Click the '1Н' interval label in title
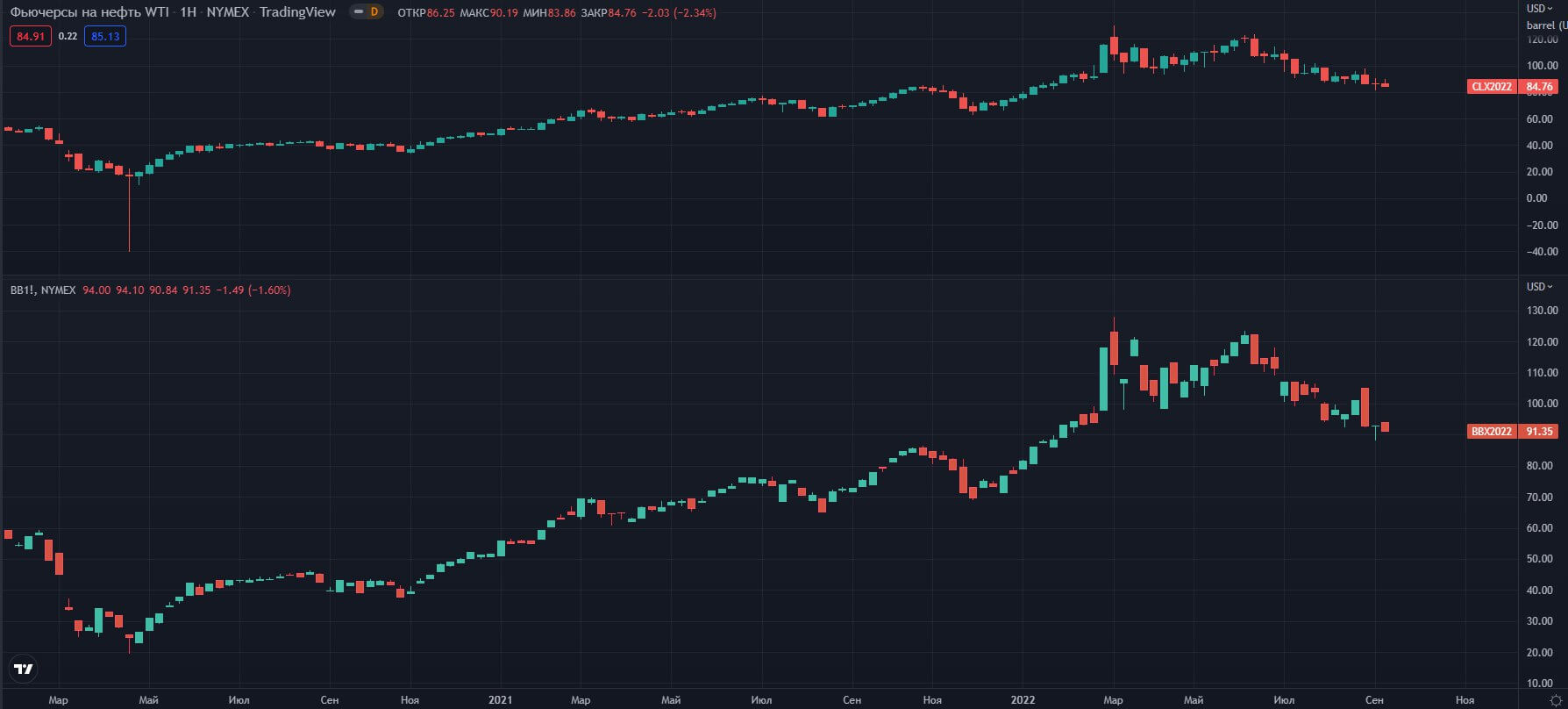Screen dimensions: 1568x709 tap(188, 12)
